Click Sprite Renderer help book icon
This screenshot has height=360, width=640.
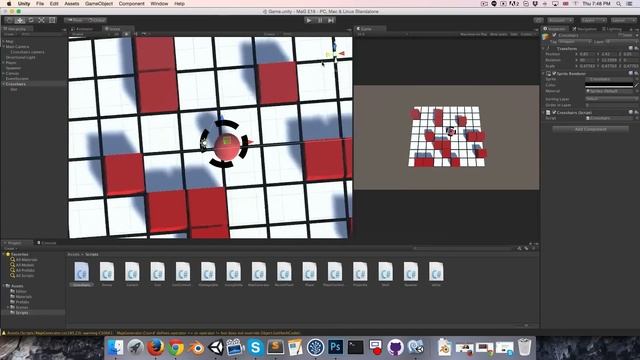pyautogui.click(x=631, y=73)
